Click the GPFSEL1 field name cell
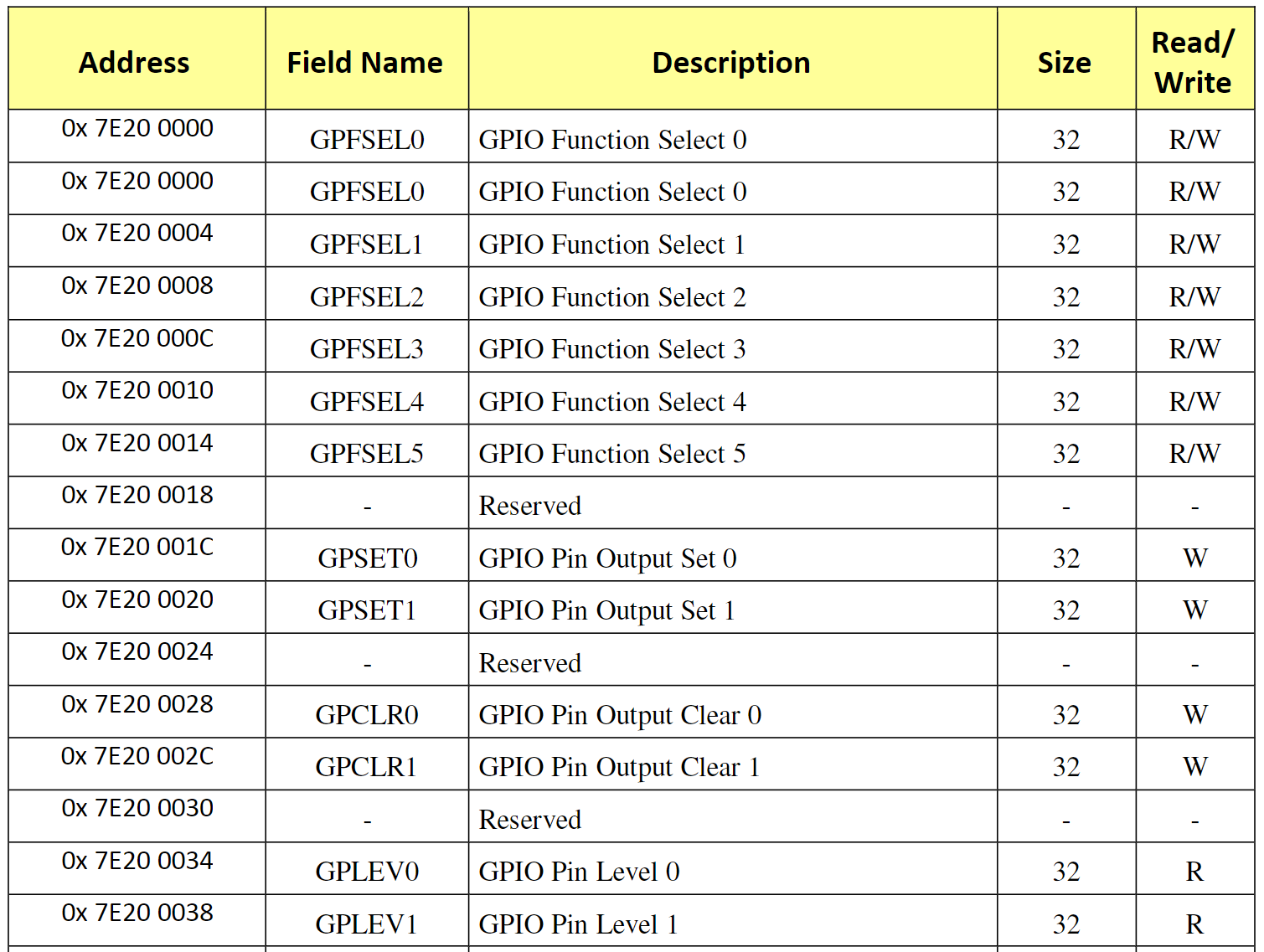 coord(366,244)
